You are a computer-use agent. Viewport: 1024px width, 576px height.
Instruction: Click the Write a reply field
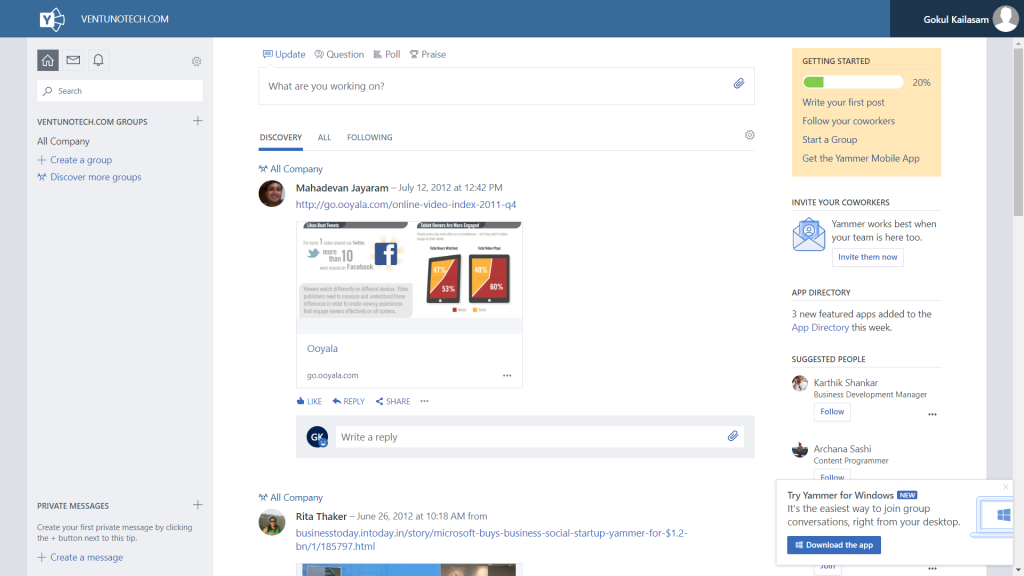(x=539, y=437)
